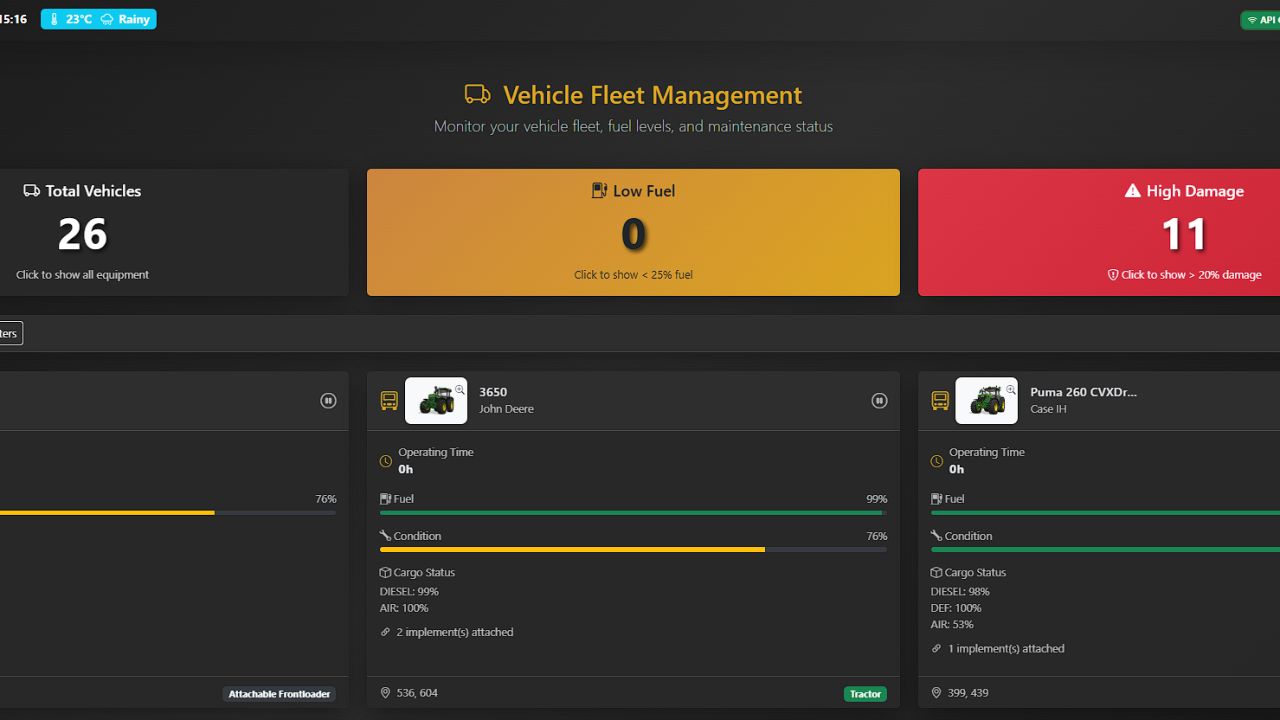
Task: Click the 23°C Rainy weather badge
Action: point(98,19)
